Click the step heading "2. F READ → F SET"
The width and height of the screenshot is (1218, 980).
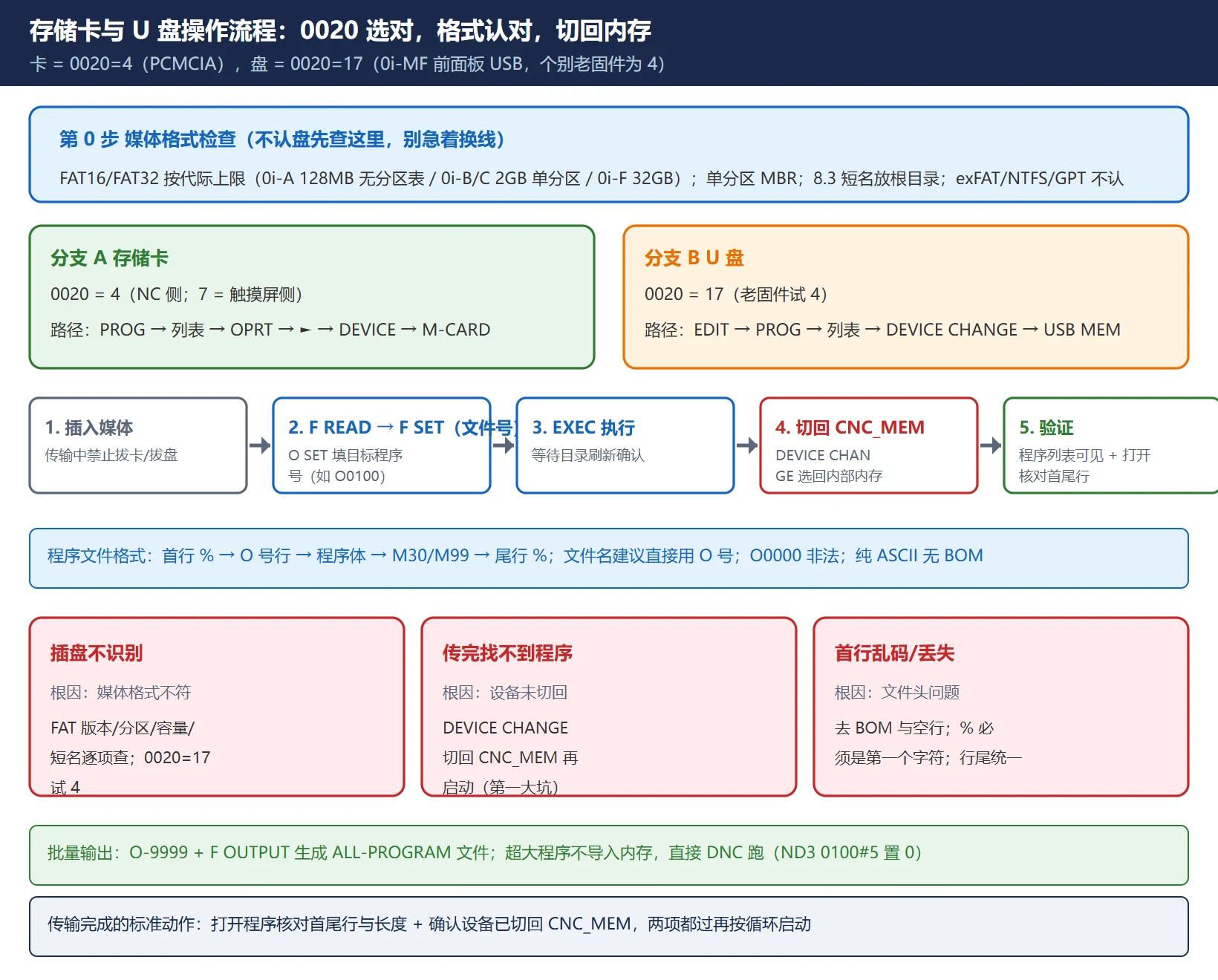[x=366, y=428]
